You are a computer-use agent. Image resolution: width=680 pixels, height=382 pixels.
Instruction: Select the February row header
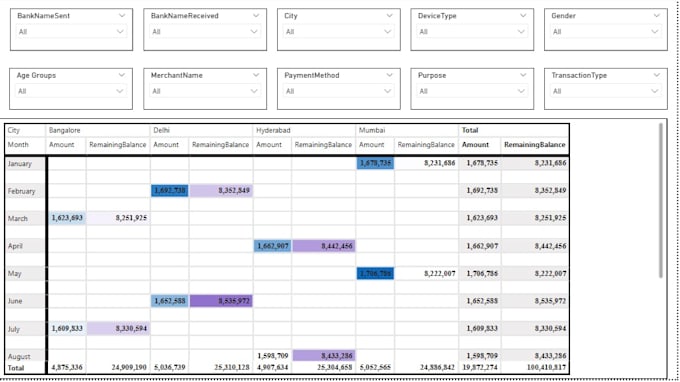[26, 191]
